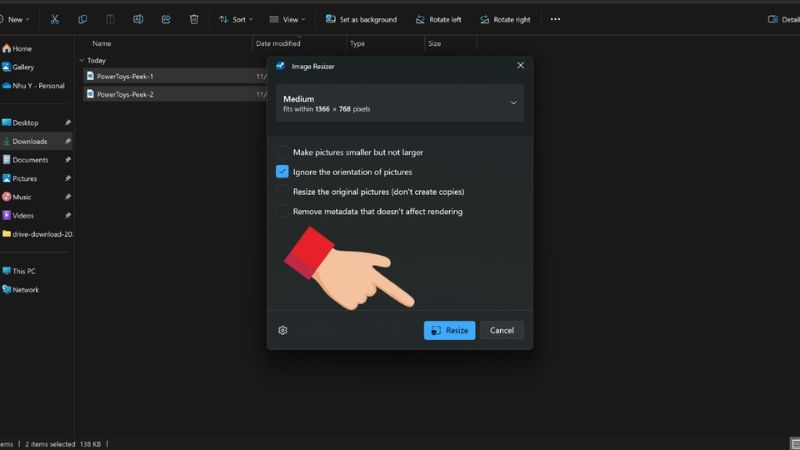Open the View dropdown menu
800x450 pixels.
tap(289, 19)
